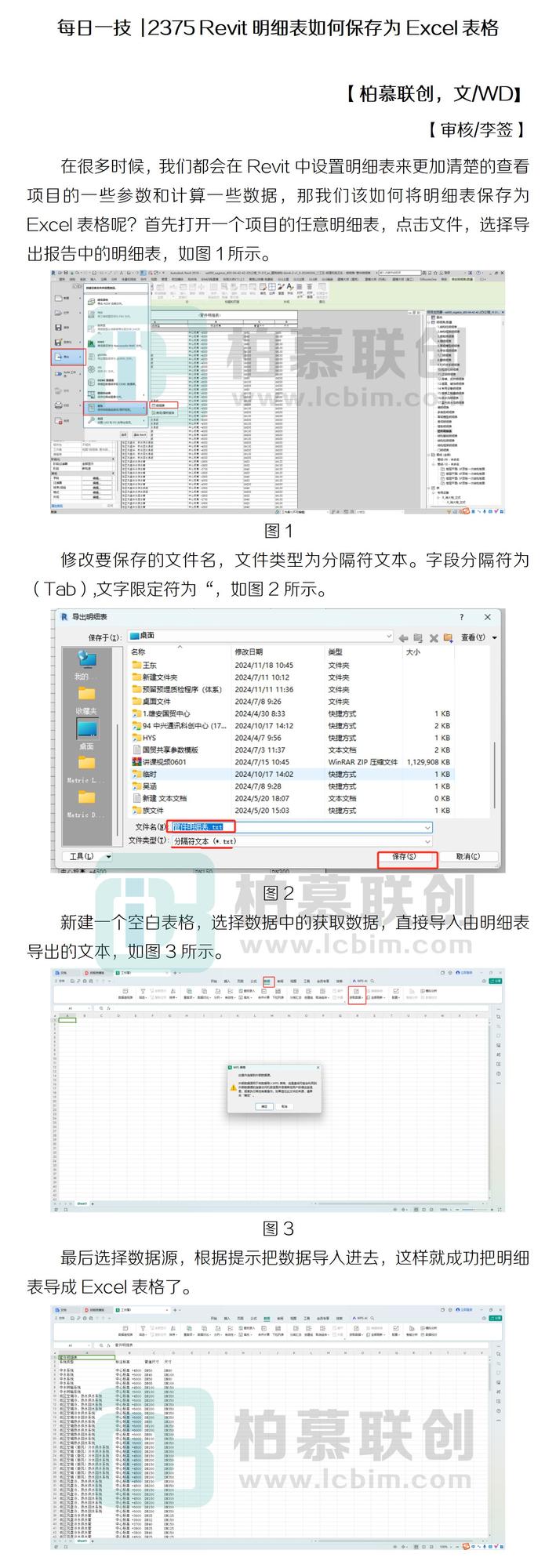The image size is (556, 1568).
Task: Select the HYS shortcut row
Action: 292,738
